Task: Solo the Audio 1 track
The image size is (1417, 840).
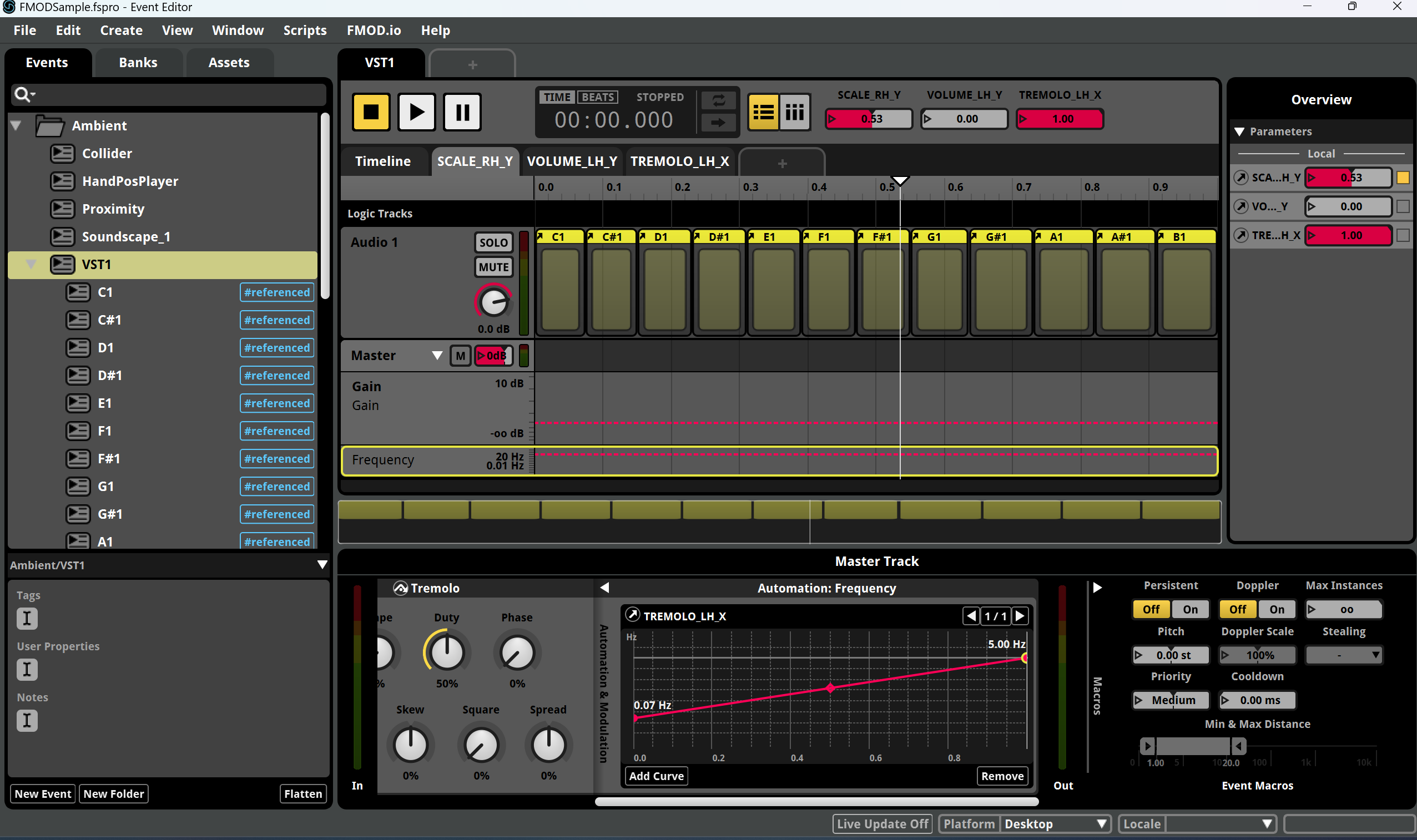Action: pyautogui.click(x=493, y=242)
